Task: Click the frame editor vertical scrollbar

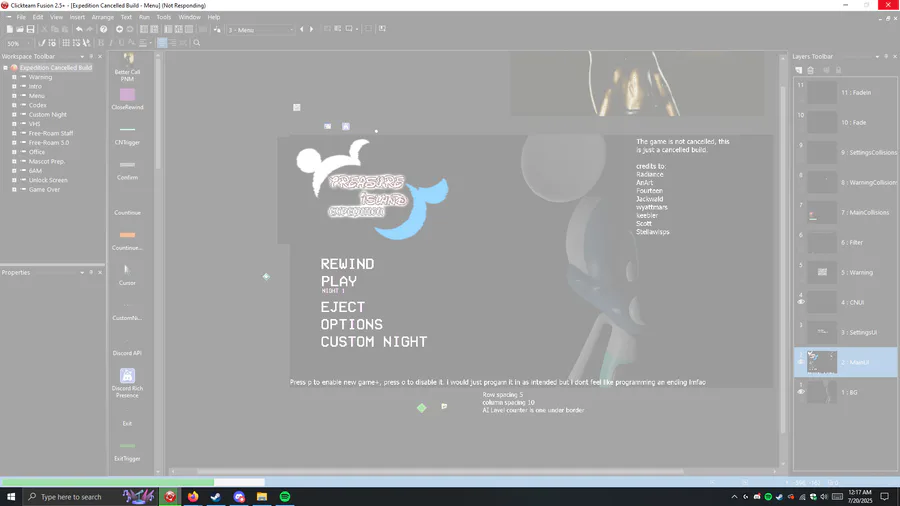Action: [782, 258]
